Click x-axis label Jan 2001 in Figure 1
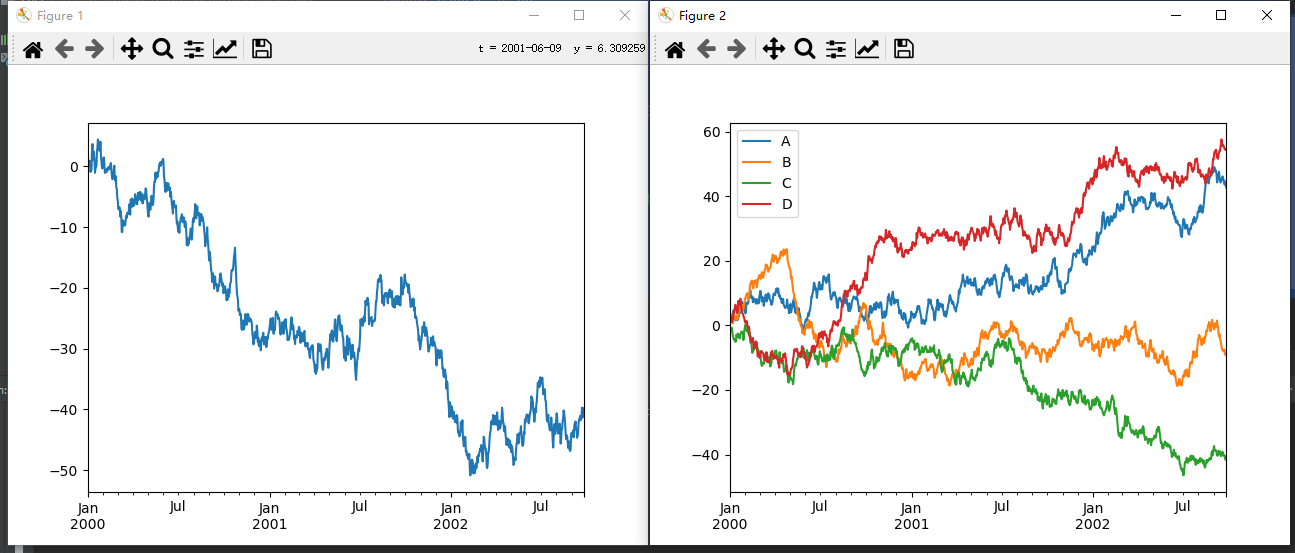This screenshot has height=553, width=1295. tap(269, 515)
